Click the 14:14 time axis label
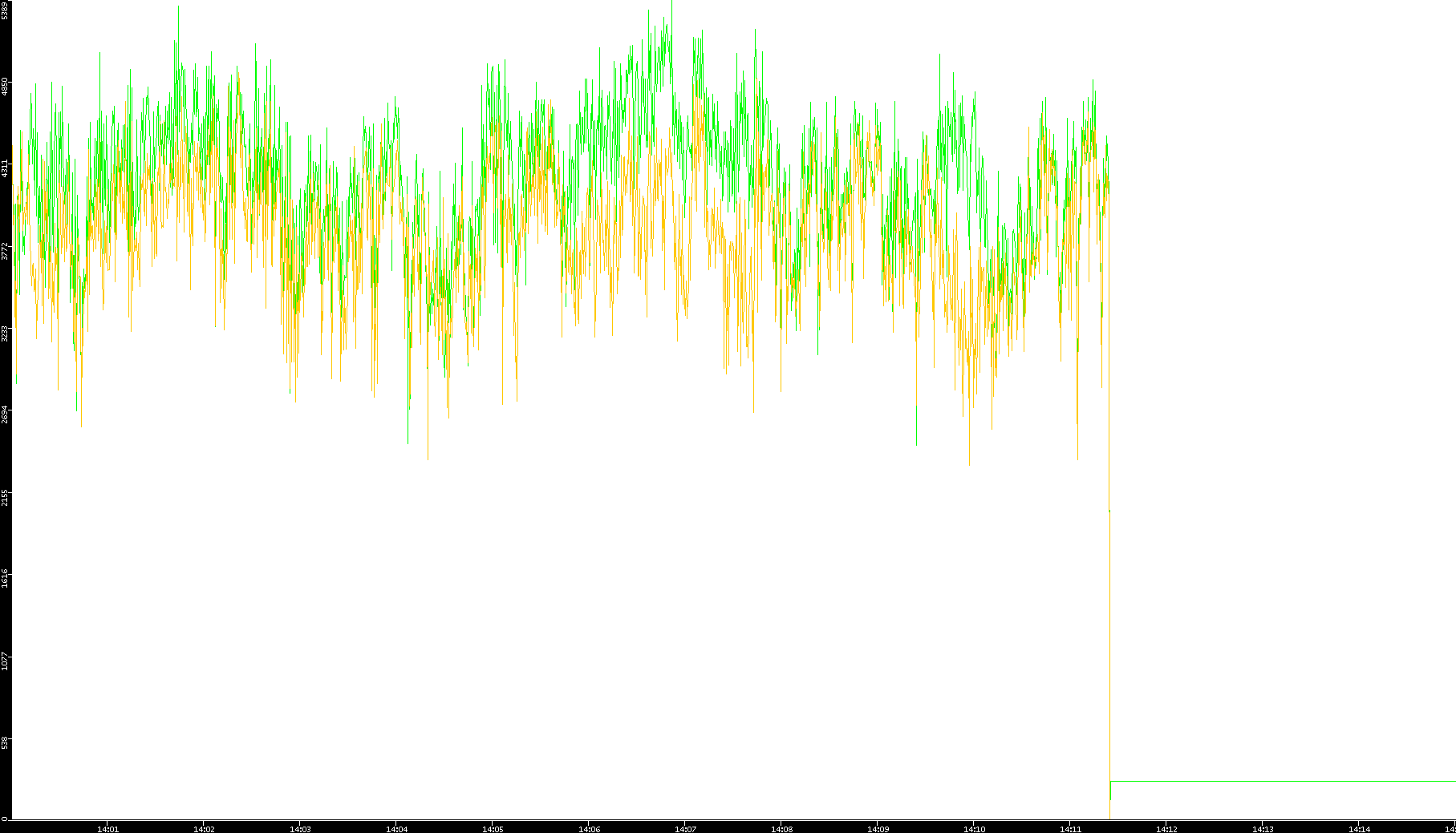 click(x=1359, y=829)
